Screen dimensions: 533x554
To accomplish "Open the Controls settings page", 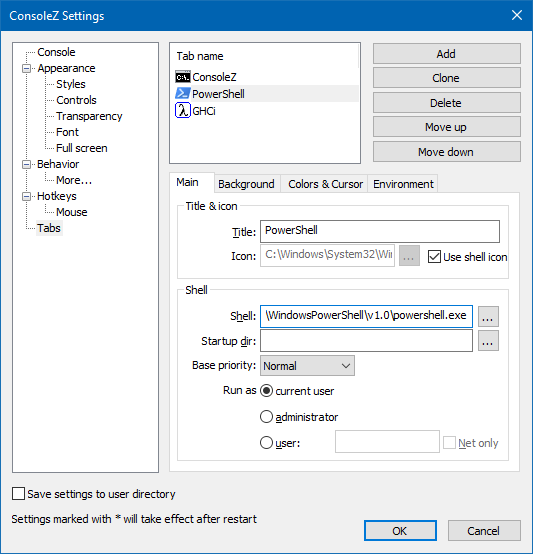I will pyautogui.click(x=76, y=100).
